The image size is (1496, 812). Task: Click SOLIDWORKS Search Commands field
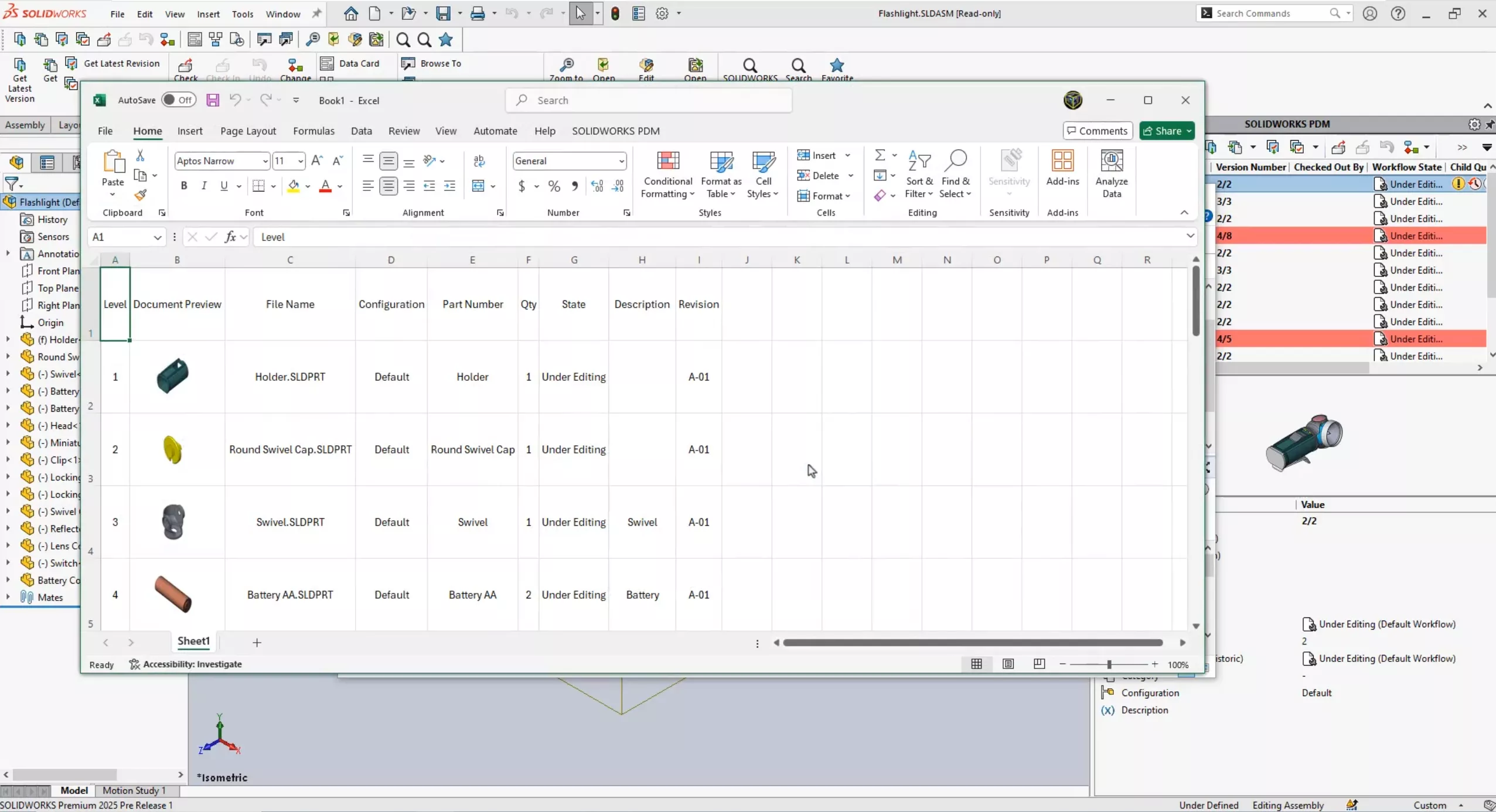point(1274,13)
